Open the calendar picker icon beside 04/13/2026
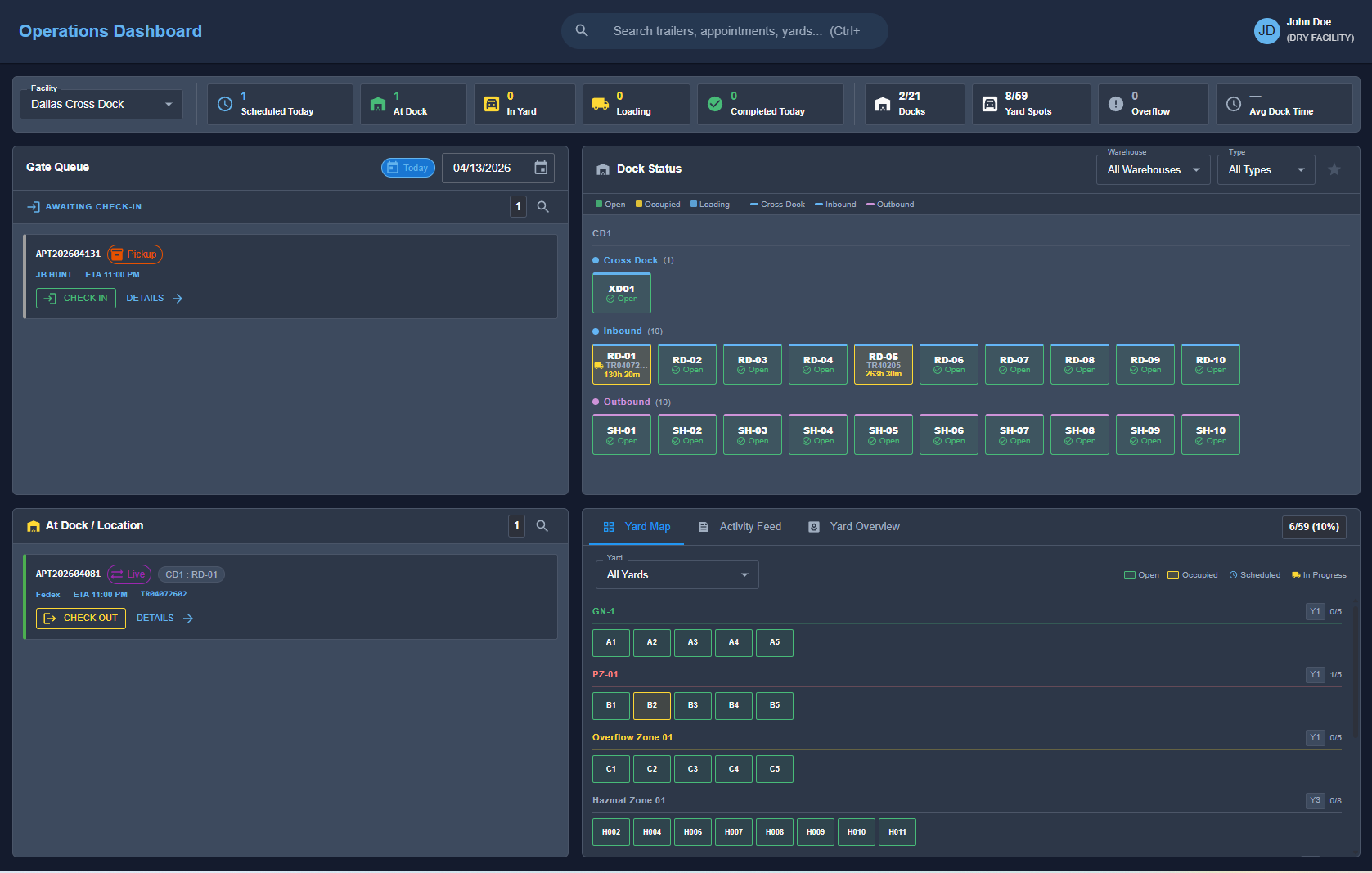1372x873 pixels. click(x=541, y=168)
